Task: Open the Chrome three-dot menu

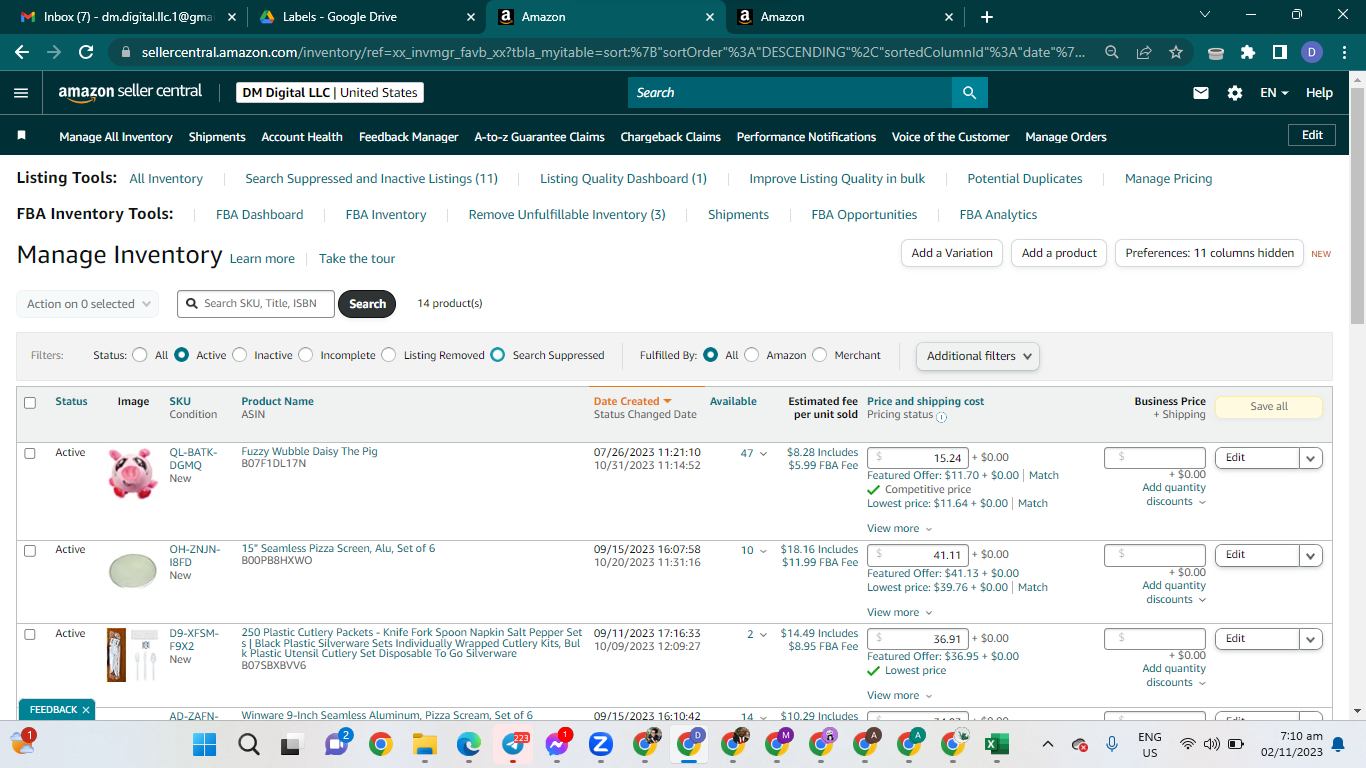Action: pos(1343,52)
